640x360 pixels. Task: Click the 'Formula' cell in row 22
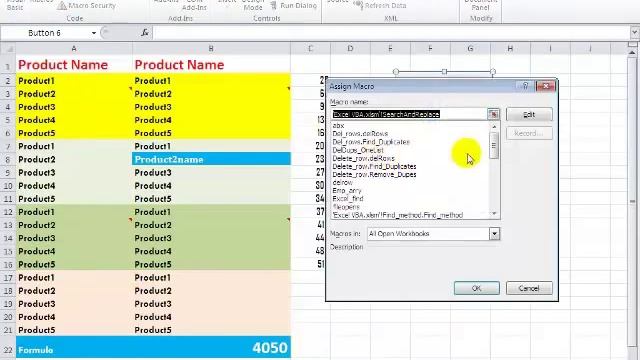pyautogui.click(x=74, y=348)
